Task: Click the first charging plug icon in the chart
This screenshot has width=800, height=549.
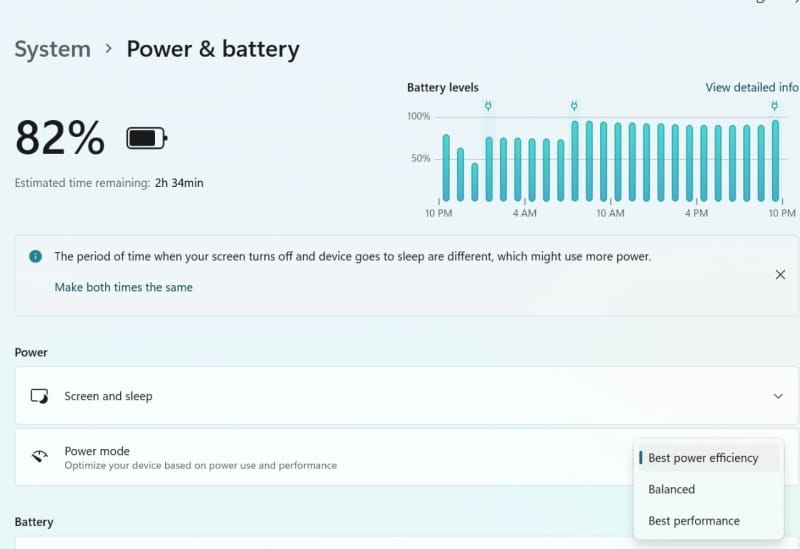Action: click(x=488, y=106)
